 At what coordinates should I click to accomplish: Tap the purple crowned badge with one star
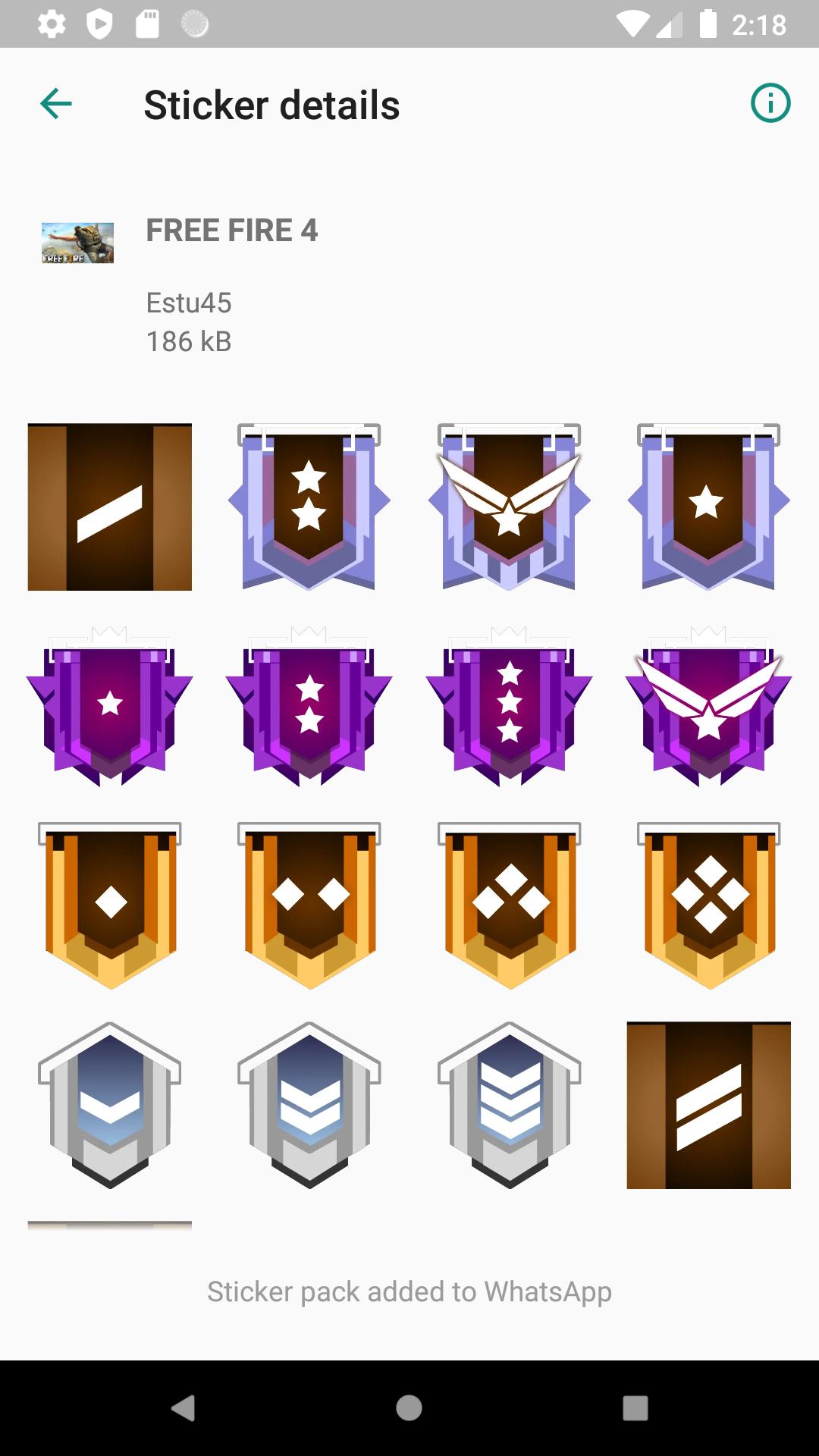pyautogui.click(x=110, y=706)
